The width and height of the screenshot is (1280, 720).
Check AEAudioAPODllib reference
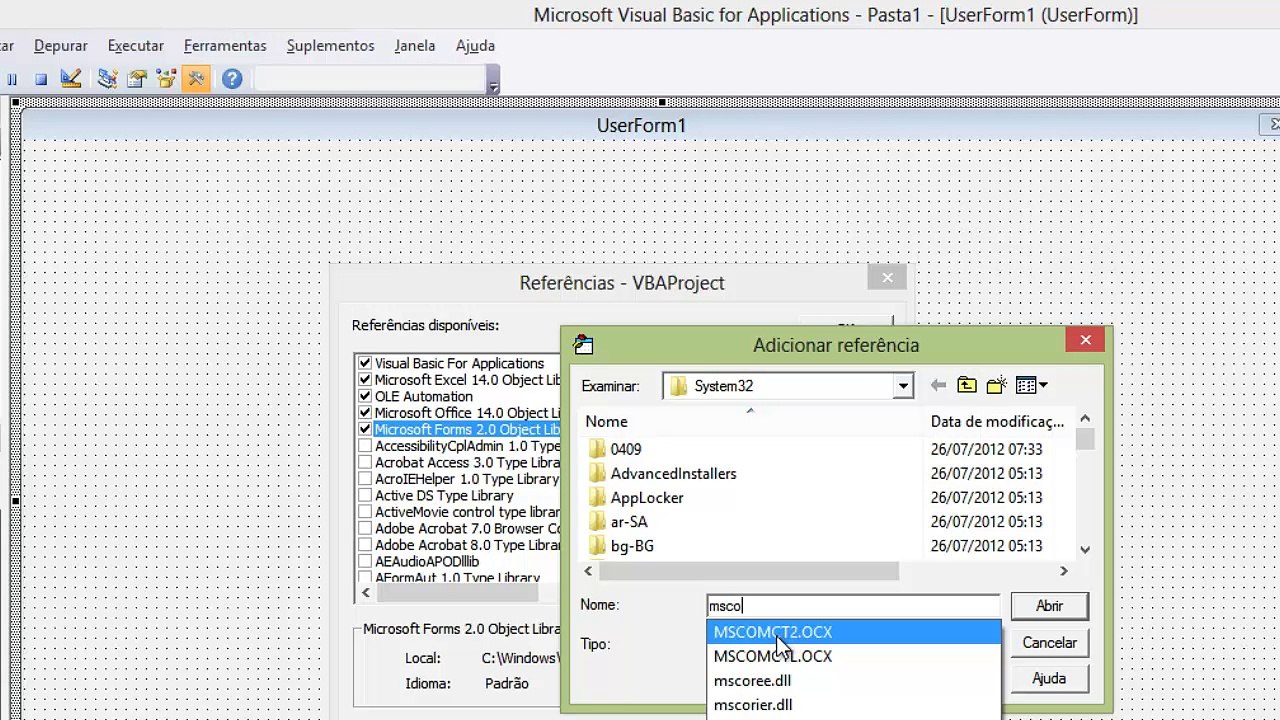point(365,561)
